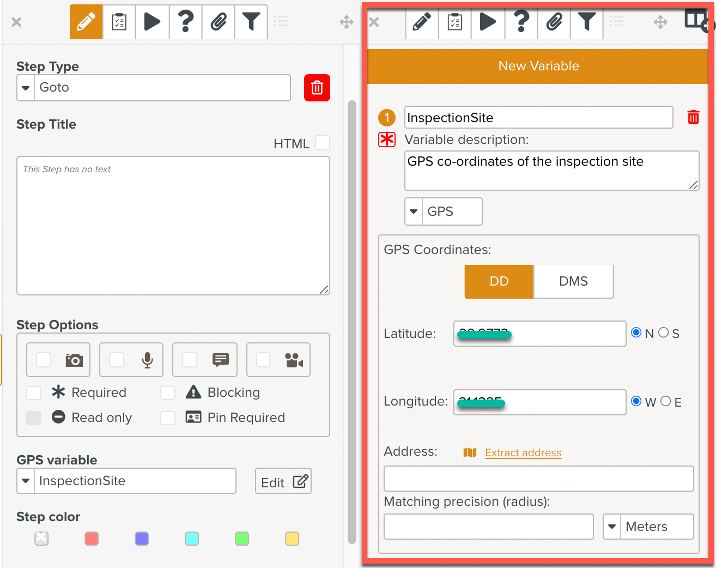Click the Edit button for GPS variable
Viewport: 716px width, 568px height.
tap(284, 482)
